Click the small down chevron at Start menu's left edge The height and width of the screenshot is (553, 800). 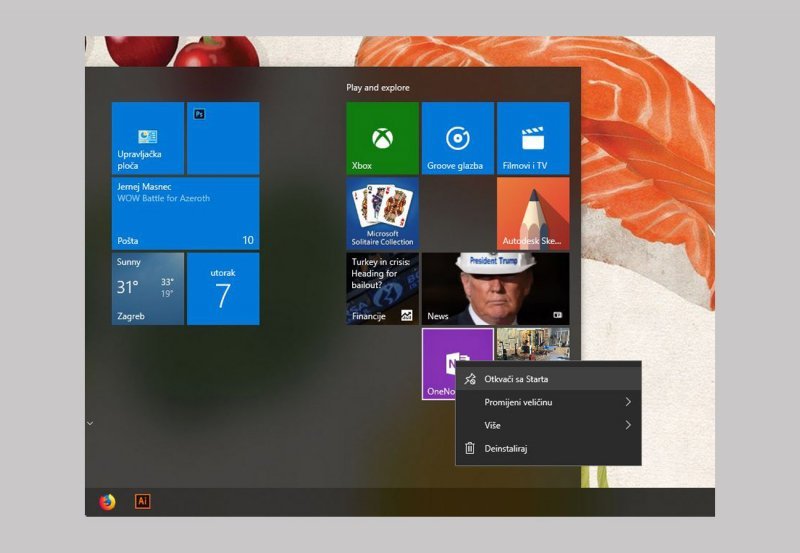click(90, 423)
